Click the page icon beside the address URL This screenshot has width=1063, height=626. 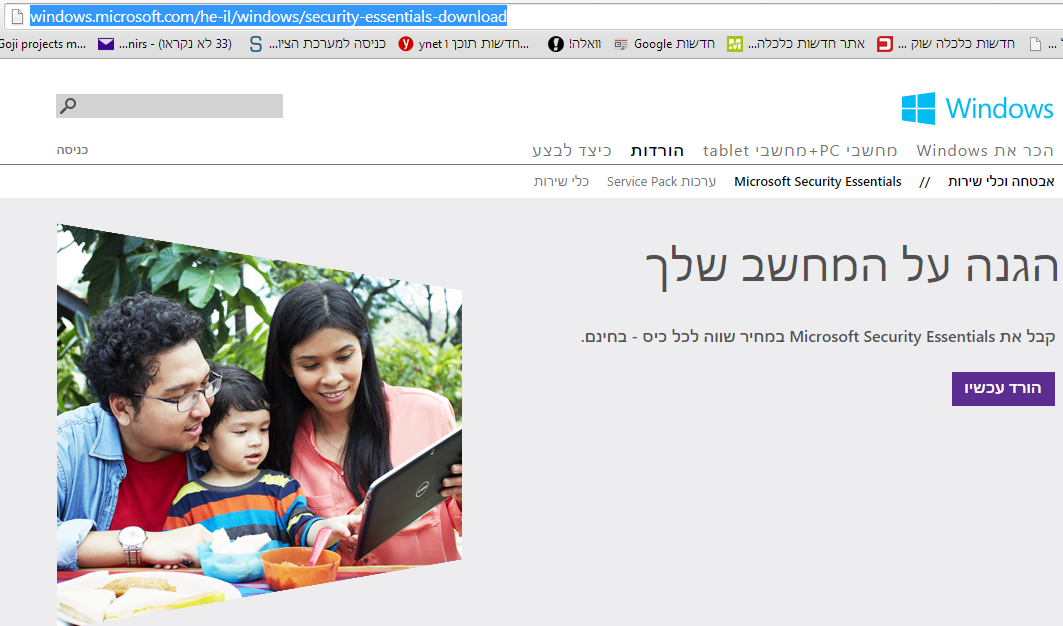(18, 16)
